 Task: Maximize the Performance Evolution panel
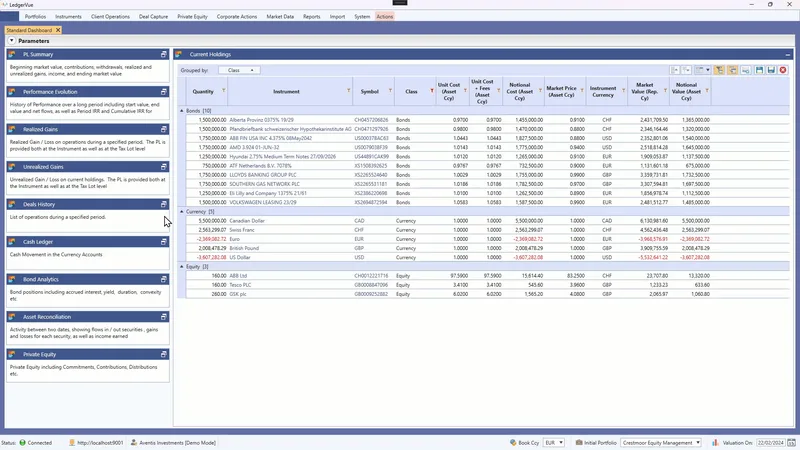tap(163, 92)
